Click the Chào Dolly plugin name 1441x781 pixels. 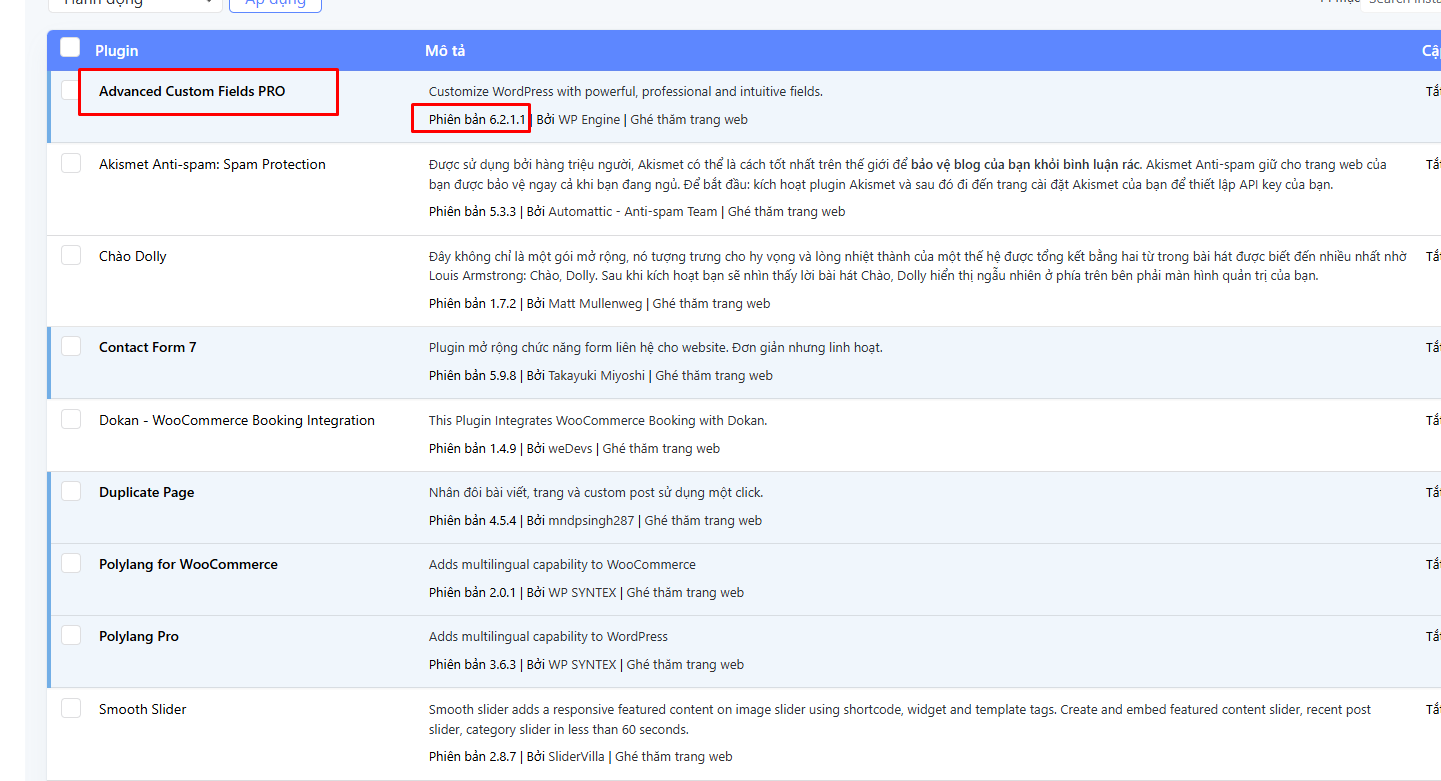coord(133,256)
